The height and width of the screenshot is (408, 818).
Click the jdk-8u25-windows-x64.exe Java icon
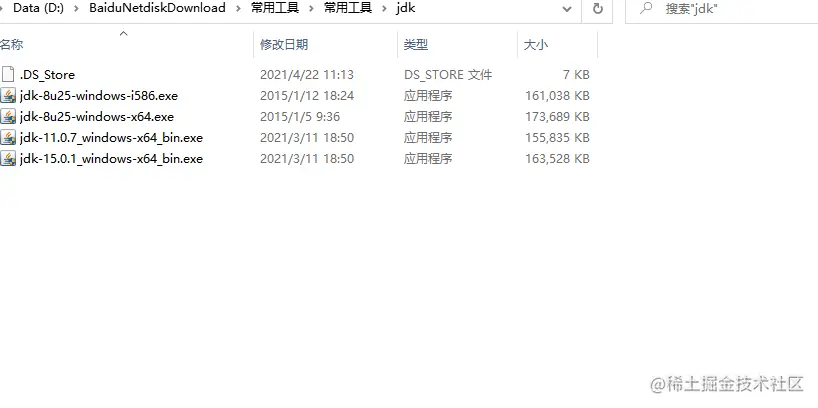8,116
